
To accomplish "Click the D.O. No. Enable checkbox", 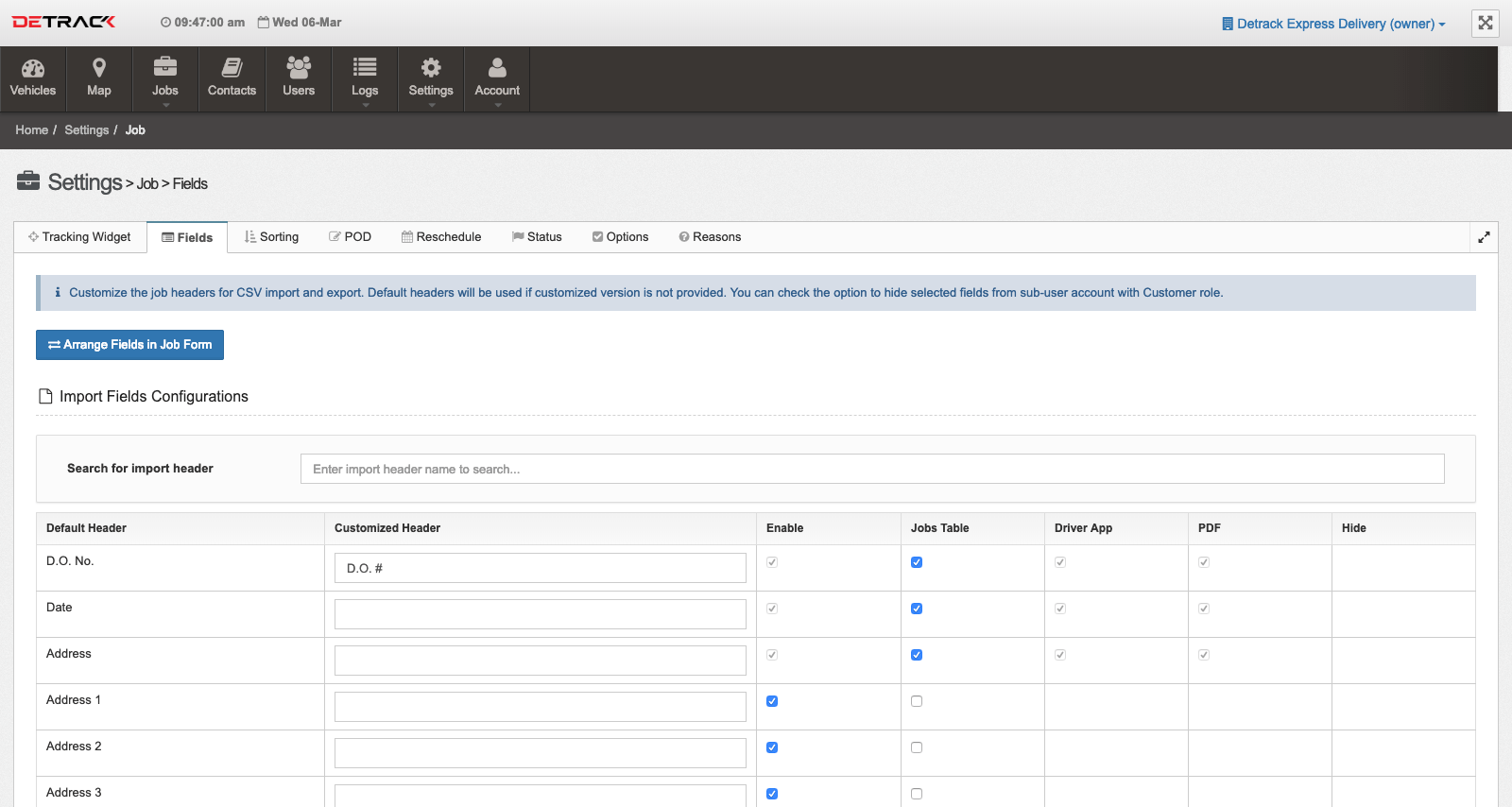I will (772, 562).
